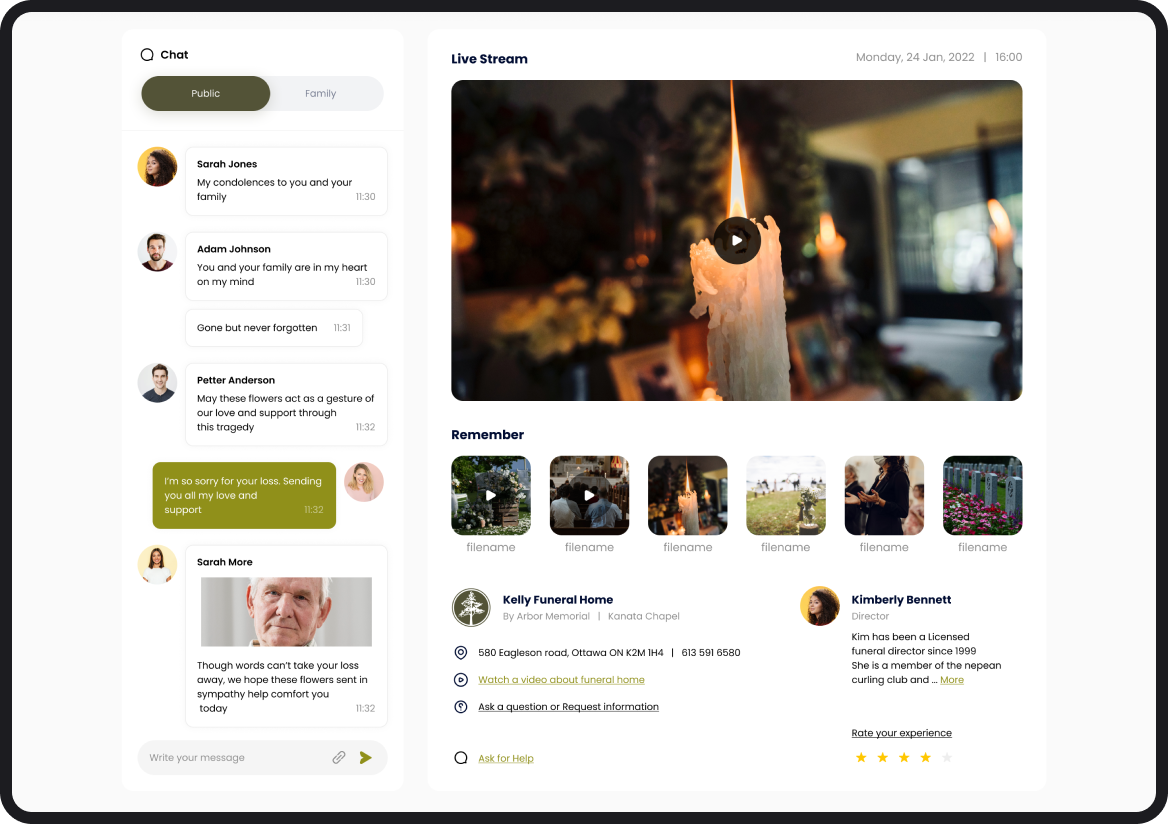Click the Kimberly Bennett name heading
This screenshot has width=1168, height=824.
(x=901, y=600)
